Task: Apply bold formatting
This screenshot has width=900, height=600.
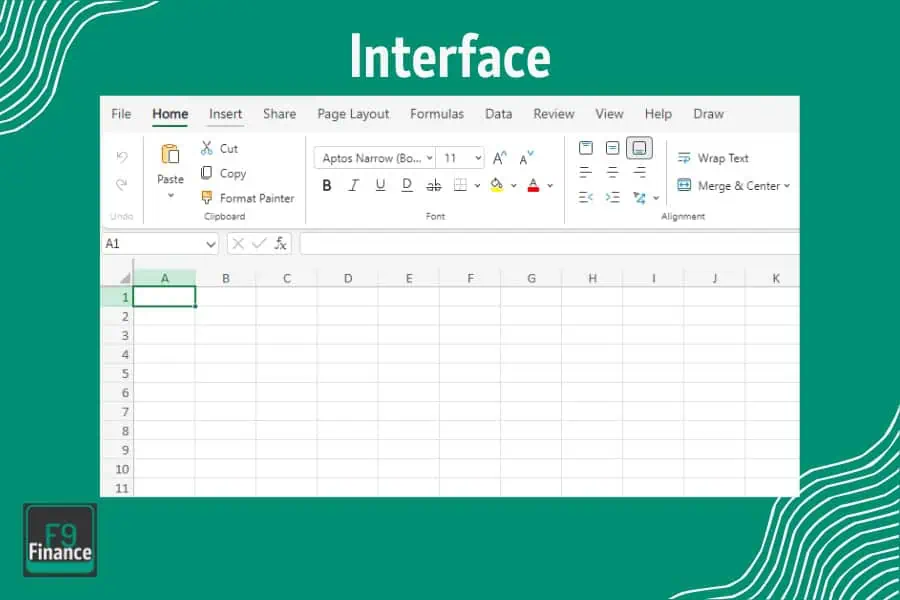Action: coord(325,185)
